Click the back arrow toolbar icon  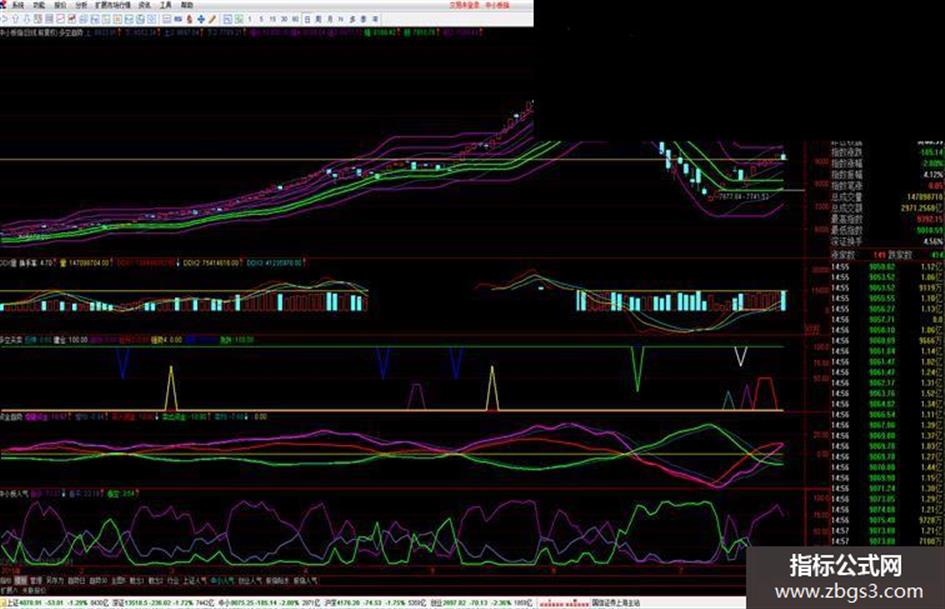(4, 19)
